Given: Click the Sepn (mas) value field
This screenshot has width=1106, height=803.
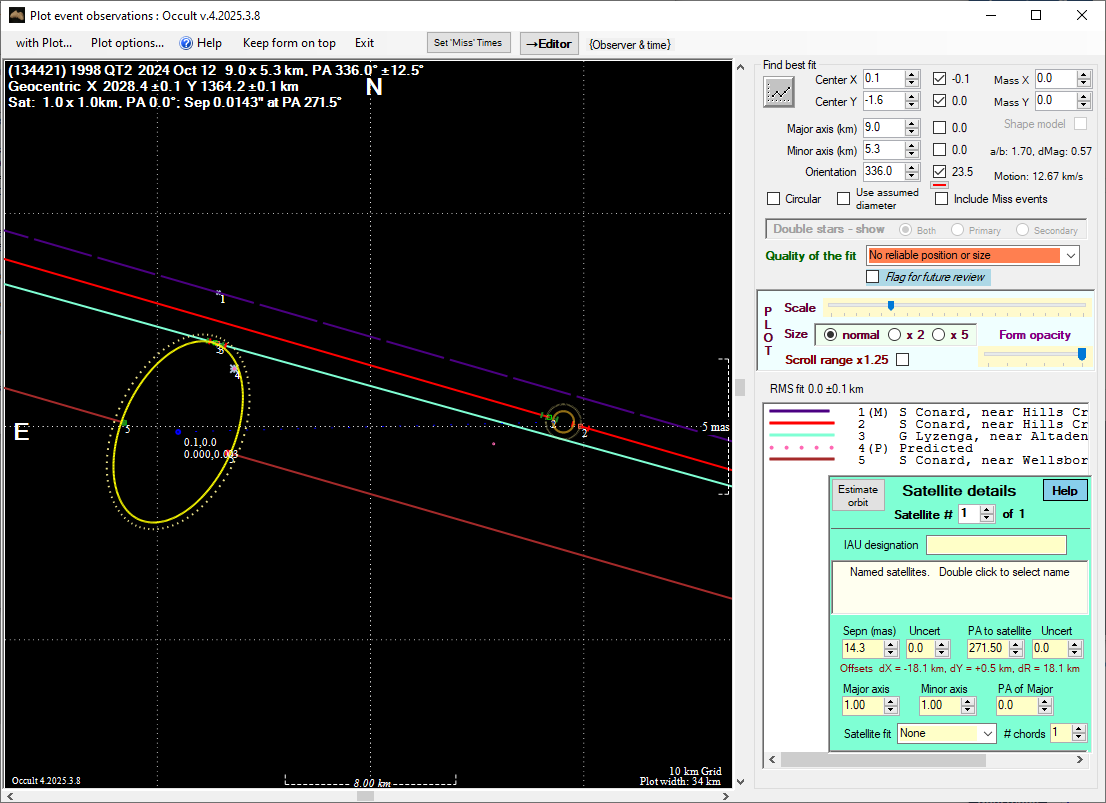Looking at the screenshot, I should [863, 648].
